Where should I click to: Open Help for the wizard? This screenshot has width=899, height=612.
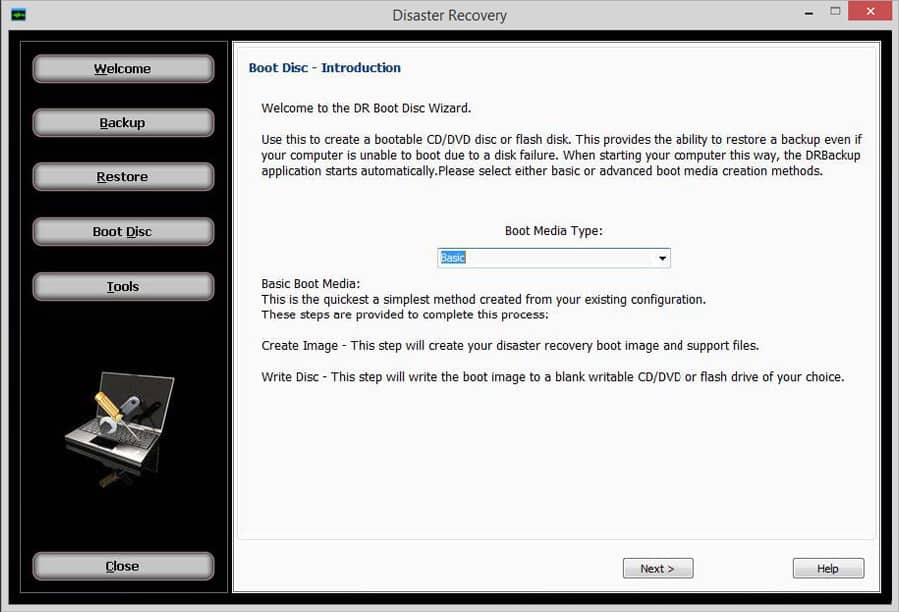pos(828,568)
